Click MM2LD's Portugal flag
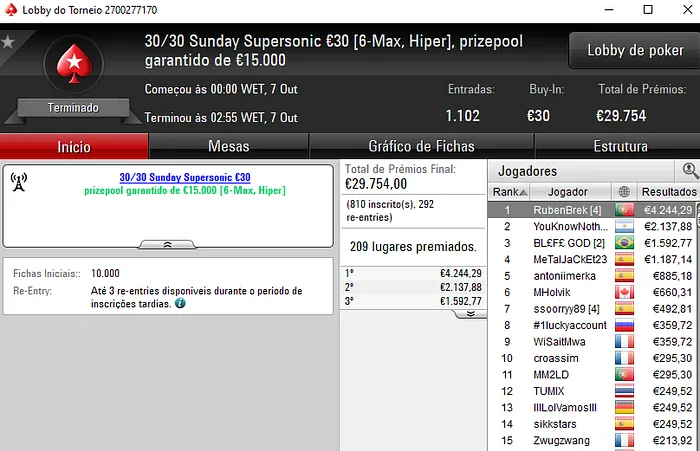The image size is (700, 451). tap(624, 375)
